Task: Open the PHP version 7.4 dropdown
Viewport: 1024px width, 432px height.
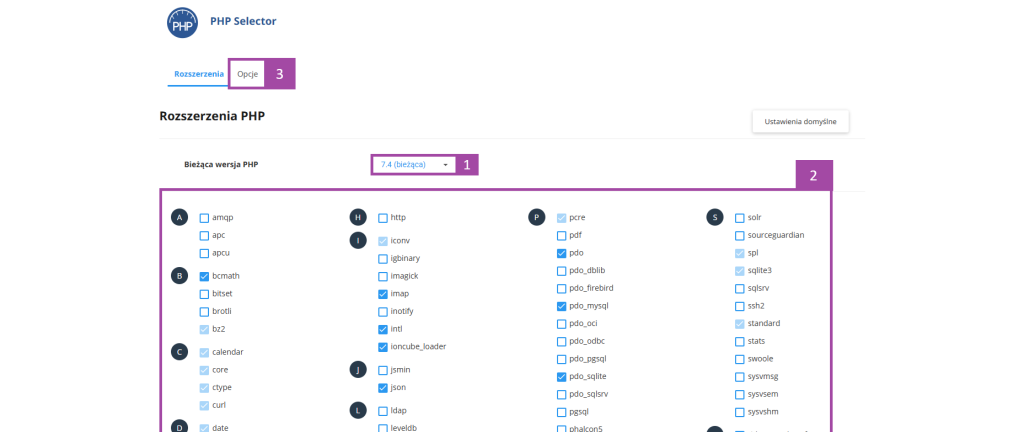Action: point(414,164)
